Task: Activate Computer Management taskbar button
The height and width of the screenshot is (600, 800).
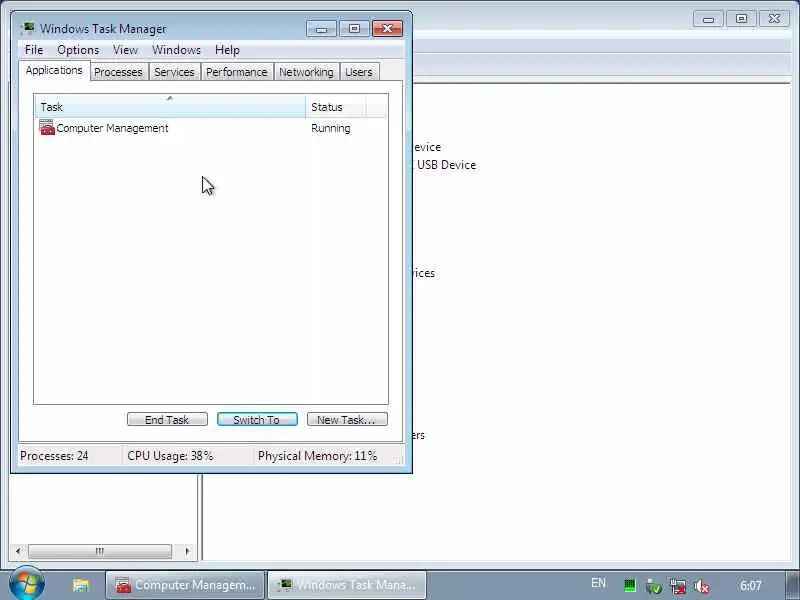Action: pyautogui.click(x=185, y=585)
